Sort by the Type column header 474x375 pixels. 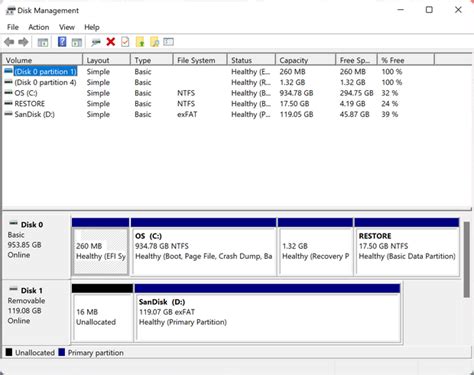click(152, 60)
